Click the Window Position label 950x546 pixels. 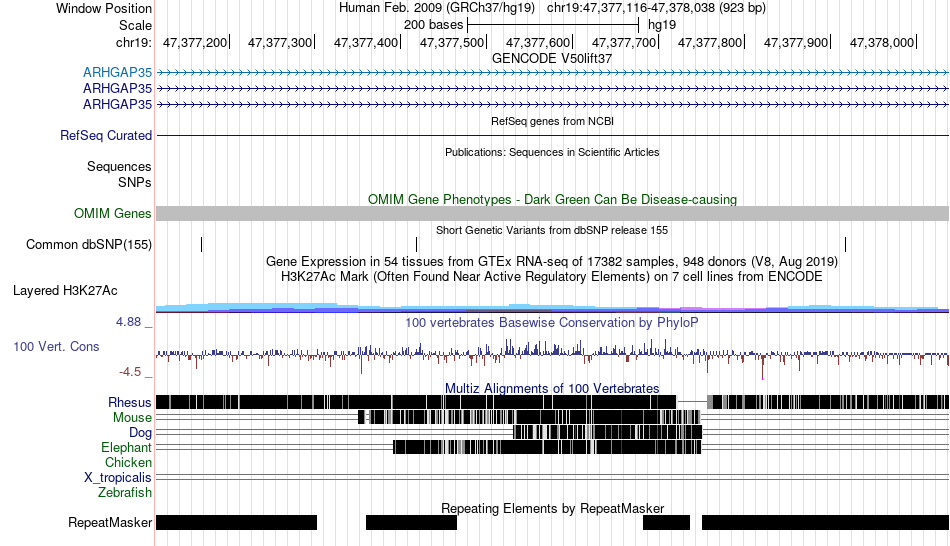104,8
